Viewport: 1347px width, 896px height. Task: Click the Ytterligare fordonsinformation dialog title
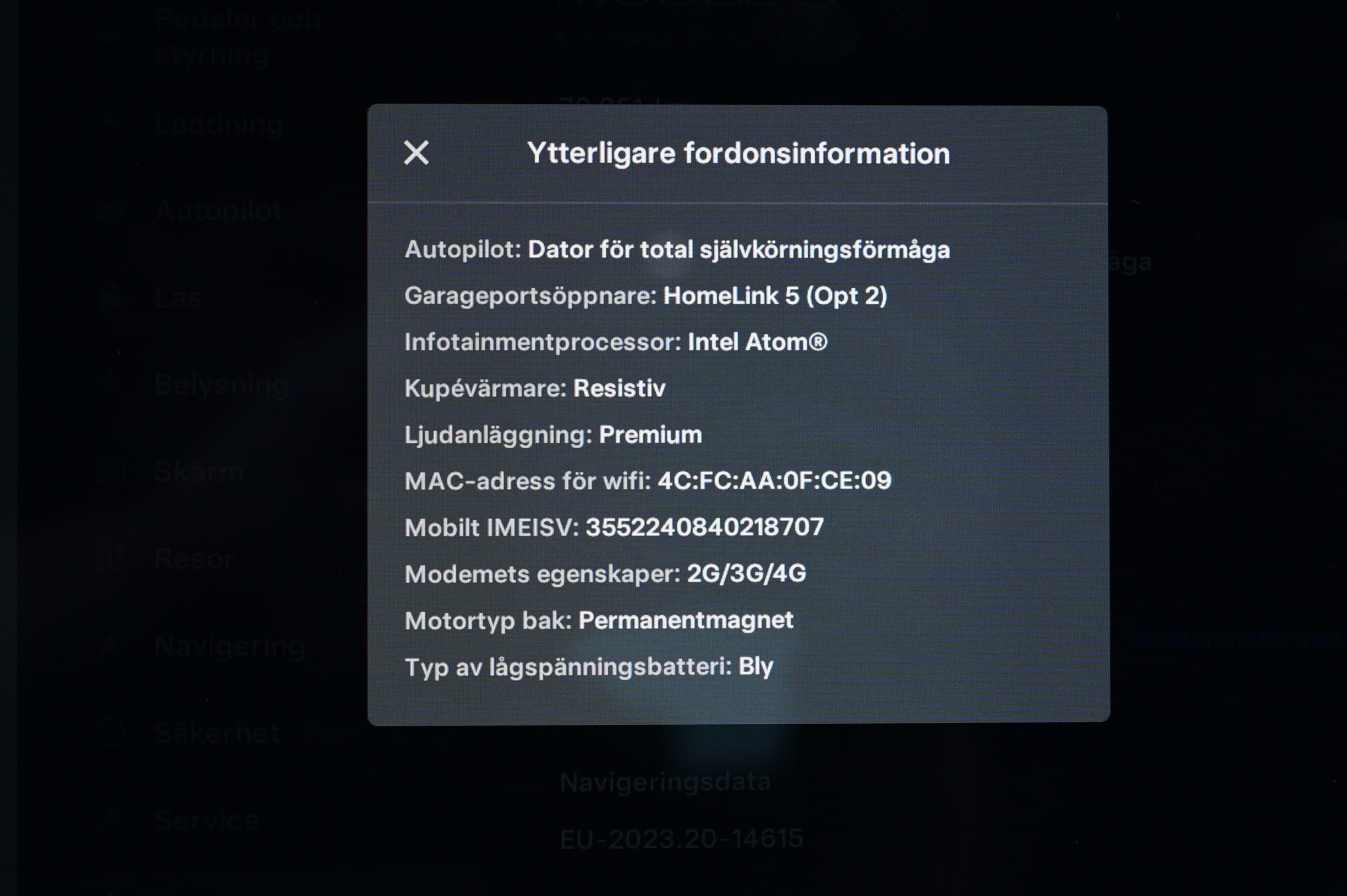[x=738, y=153]
